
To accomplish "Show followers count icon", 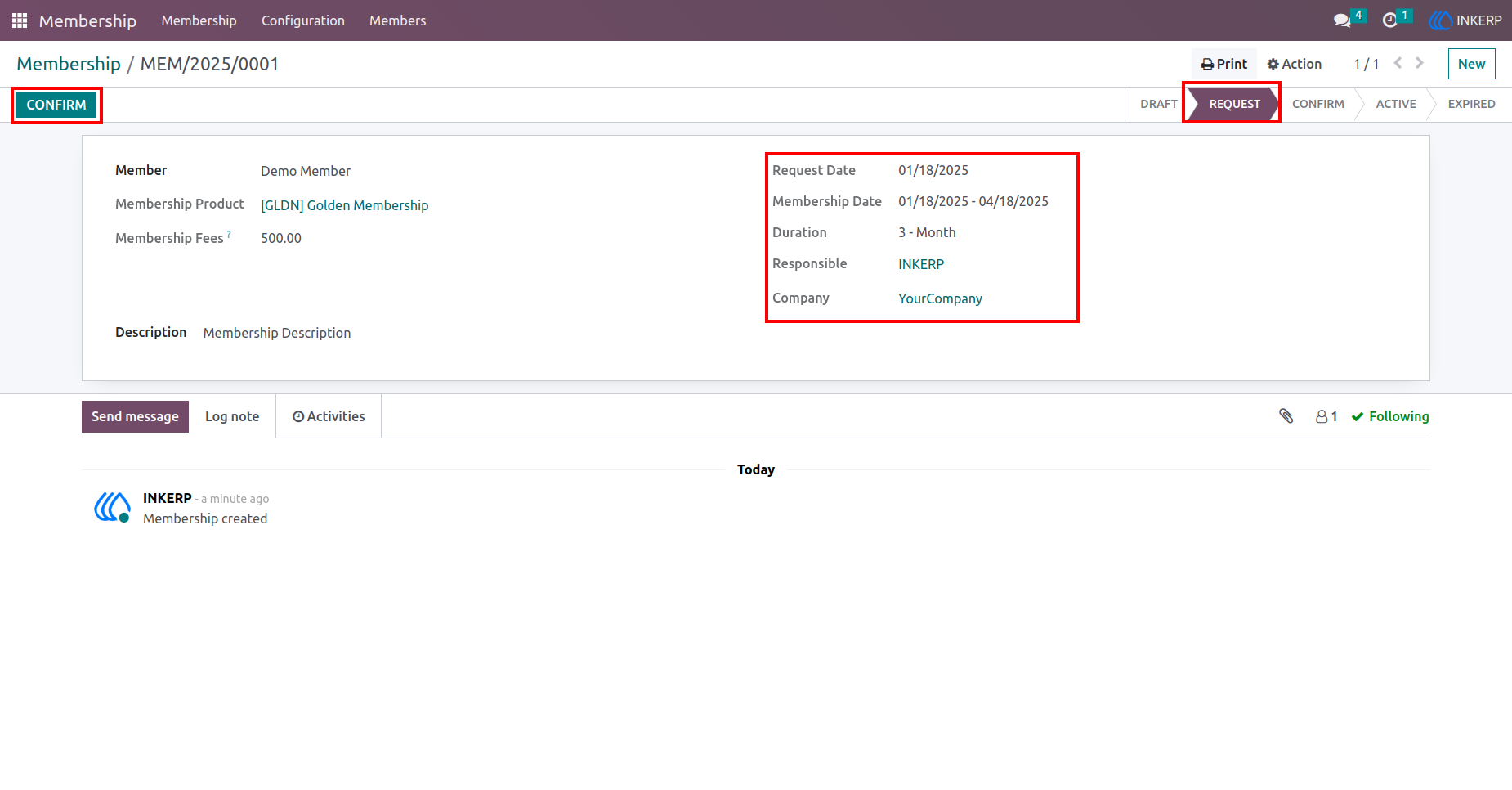I will tap(1326, 416).
